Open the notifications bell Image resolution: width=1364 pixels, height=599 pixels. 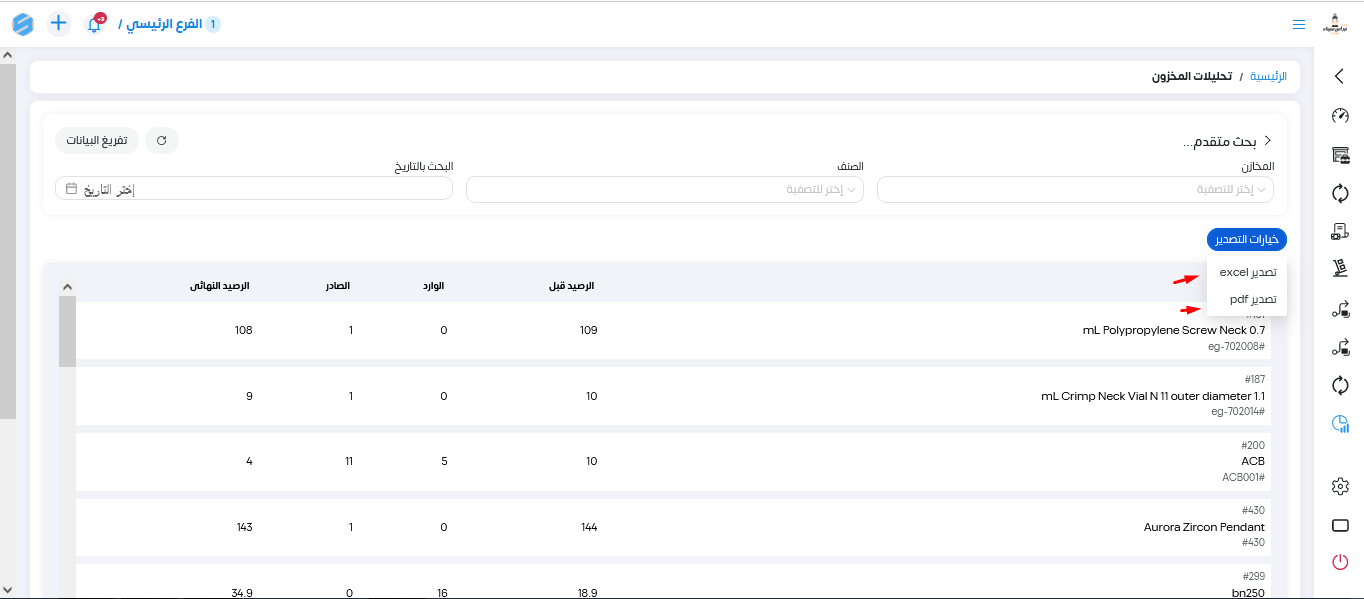coord(95,24)
